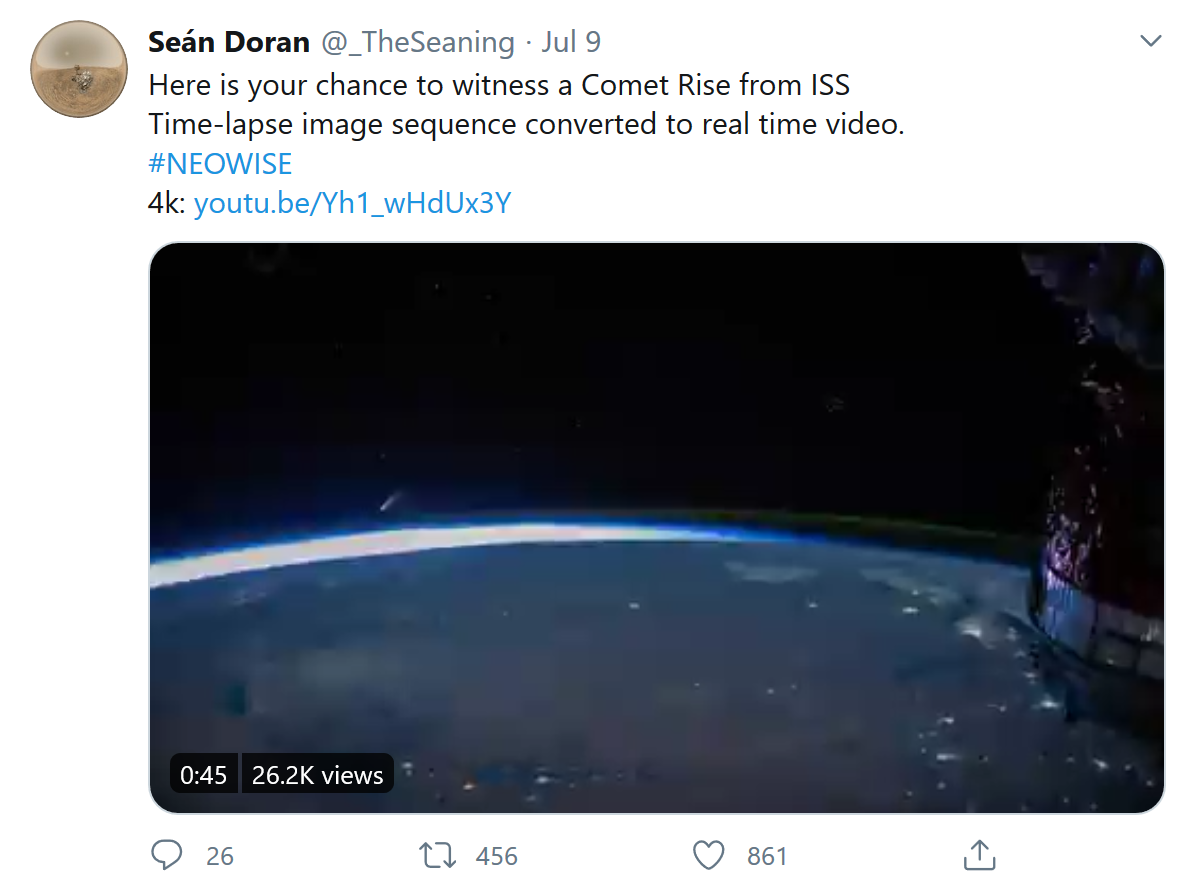This screenshot has width=1196, height=894.
Task: Click the retweet count 456
Action: [x=496, y=857]
